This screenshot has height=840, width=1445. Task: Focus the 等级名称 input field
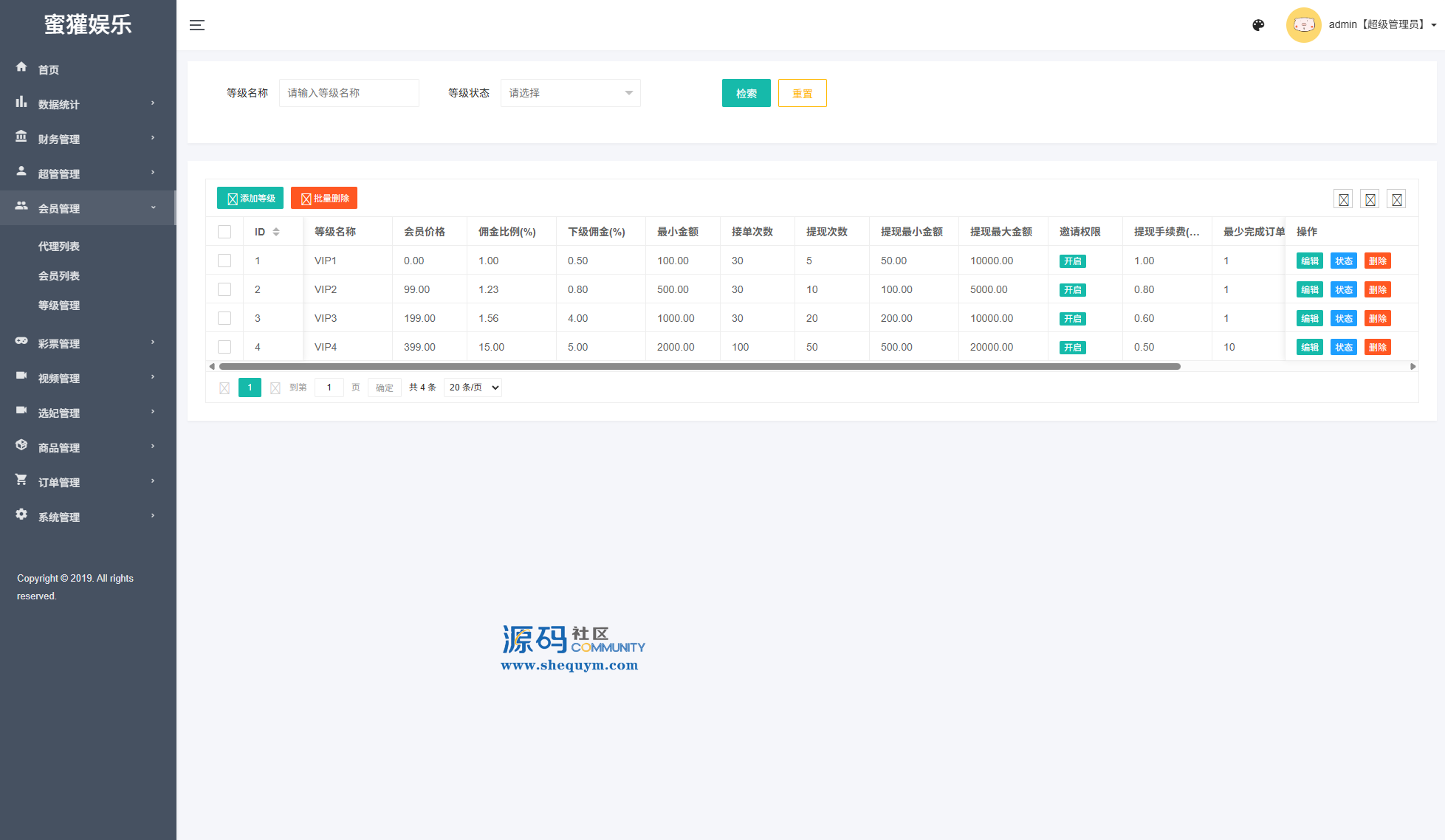[x=349, y=93]
